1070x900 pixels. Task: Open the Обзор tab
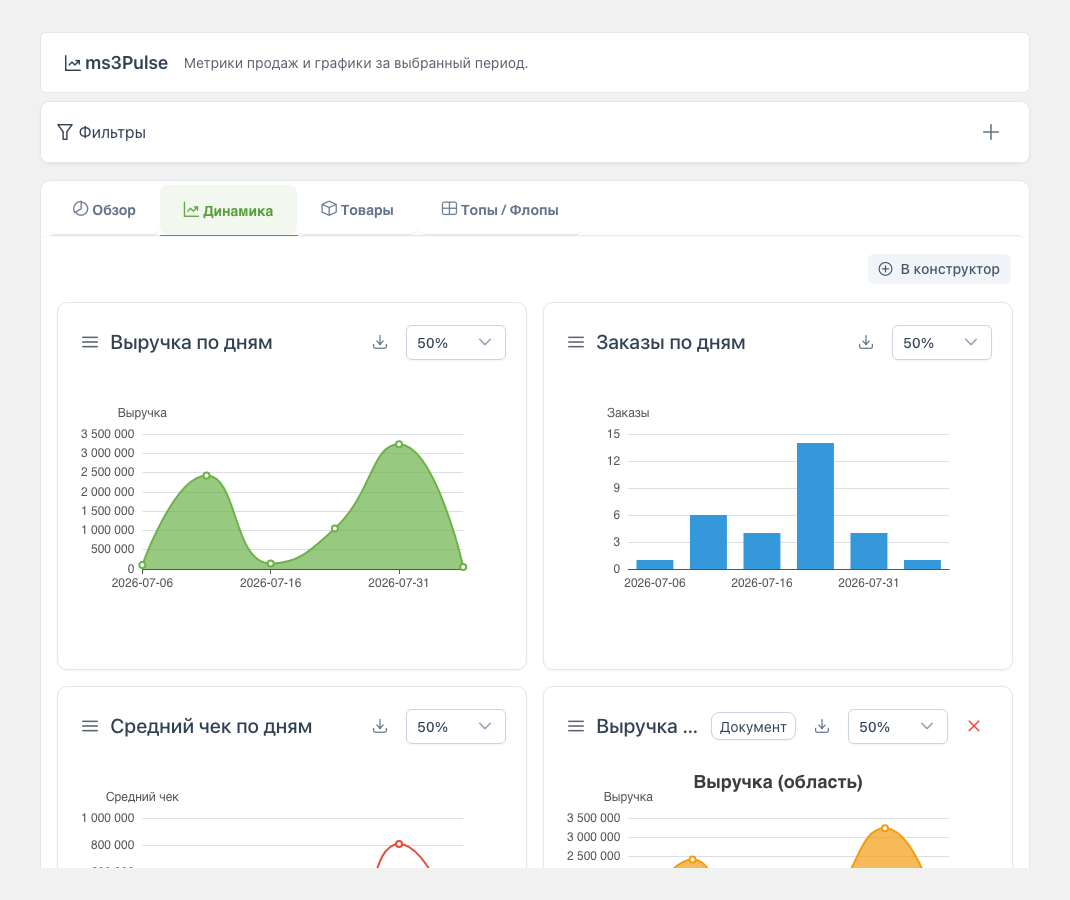point(104,210)
